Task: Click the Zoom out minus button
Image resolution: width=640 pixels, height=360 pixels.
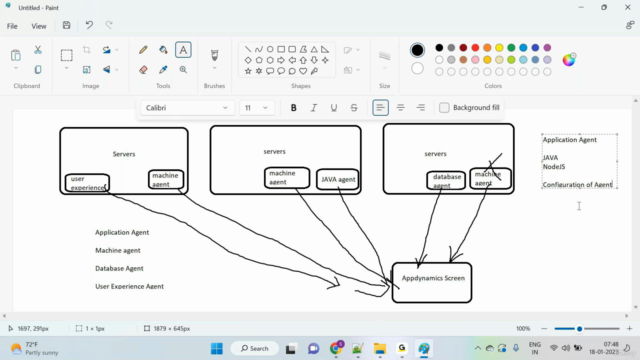Action: pyautogui.click(x=544, y=329)
